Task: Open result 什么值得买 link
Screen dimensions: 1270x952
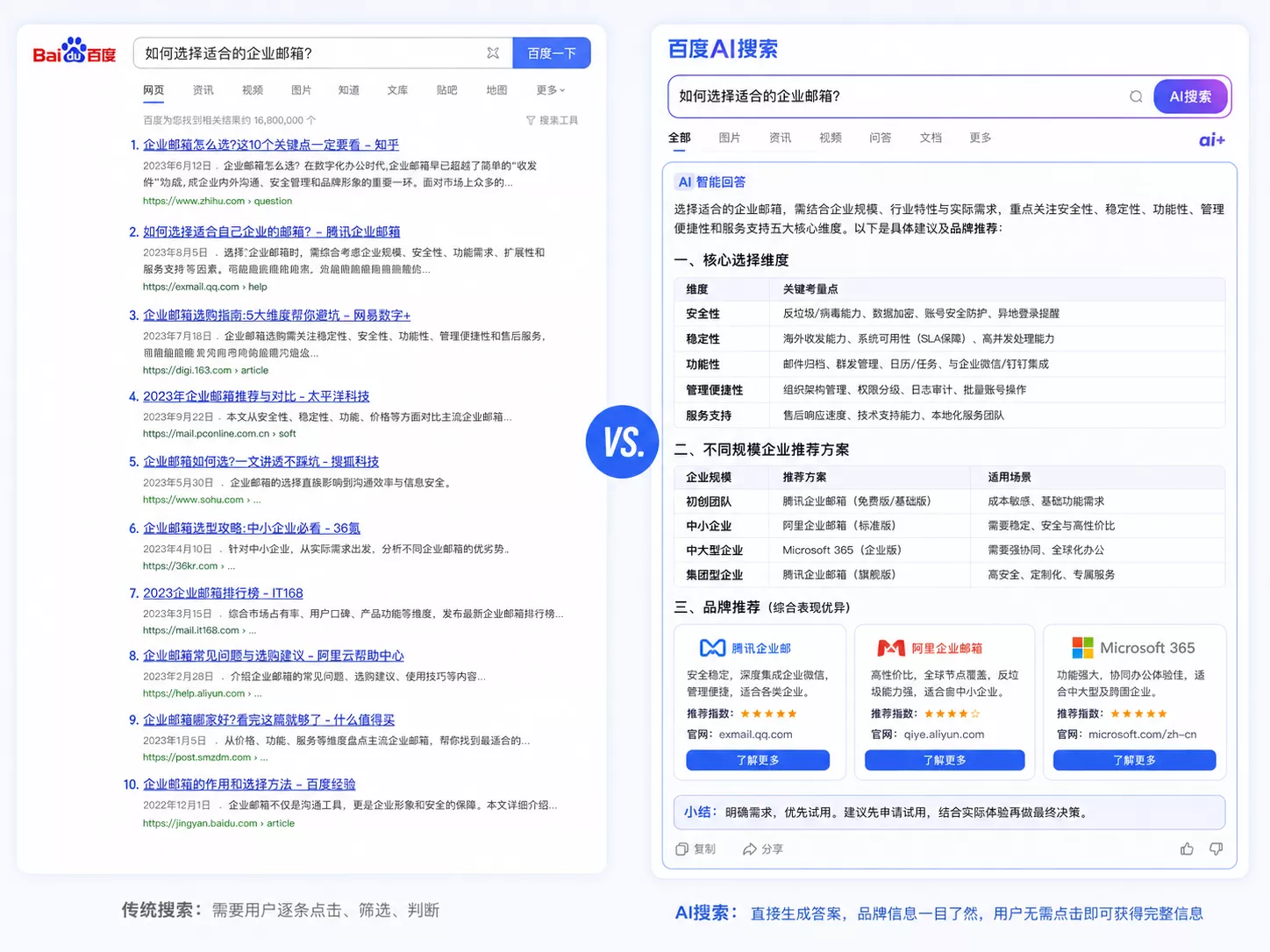Action: (268, 719)
